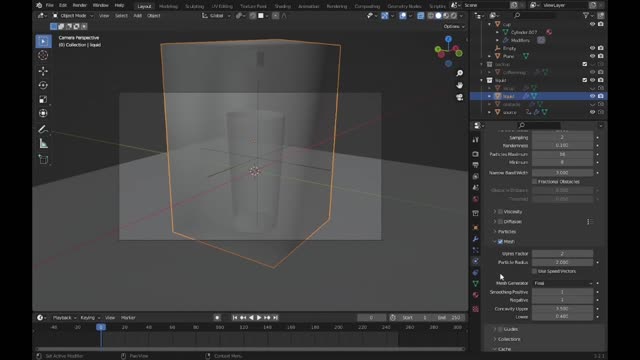Toggle render camera icon for source object
The image size is (640, 360).
601,112
